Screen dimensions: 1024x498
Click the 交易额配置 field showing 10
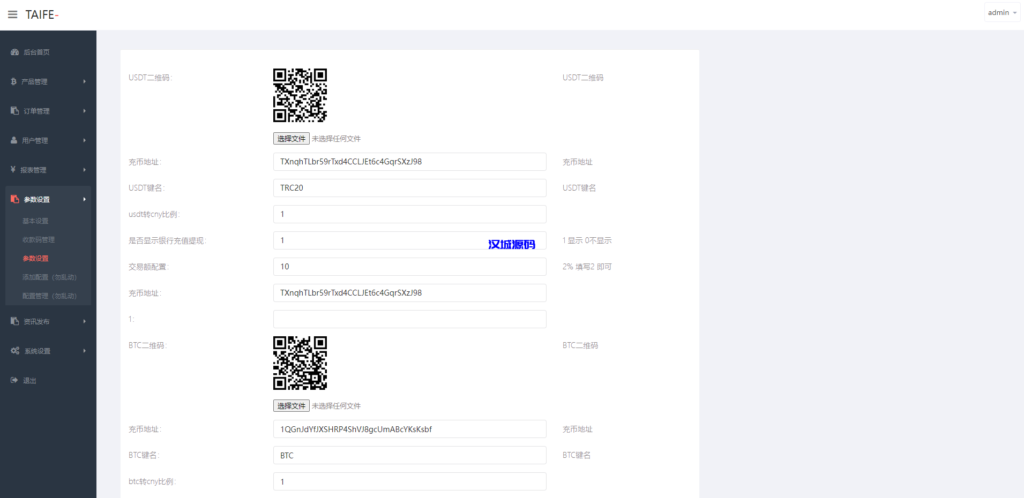pyautogui.click(x=409, y=267)
